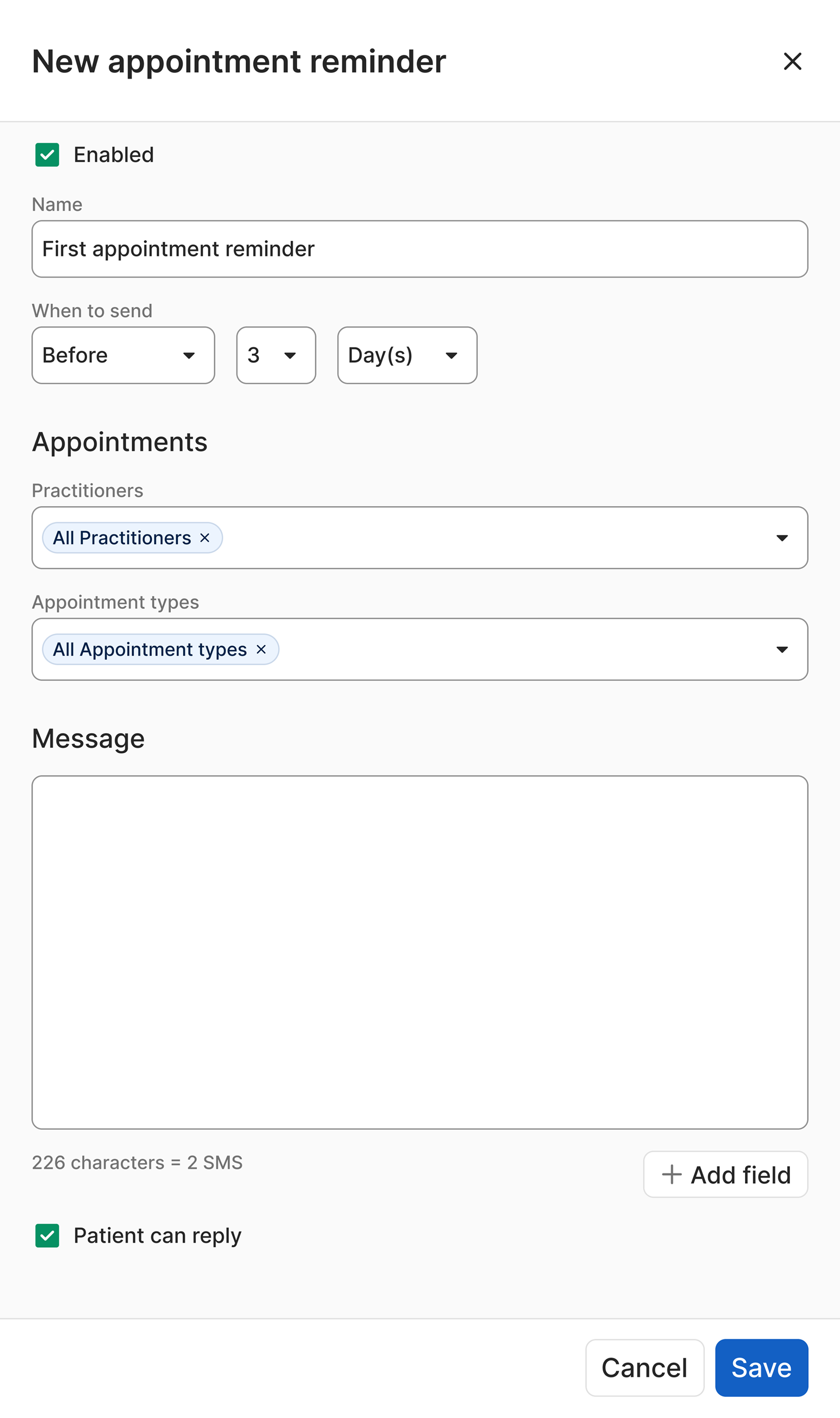This screenshot has width=840, height=1418.
Task: Select the All Practitioners tag label
Action: click(x=122, y=537)
